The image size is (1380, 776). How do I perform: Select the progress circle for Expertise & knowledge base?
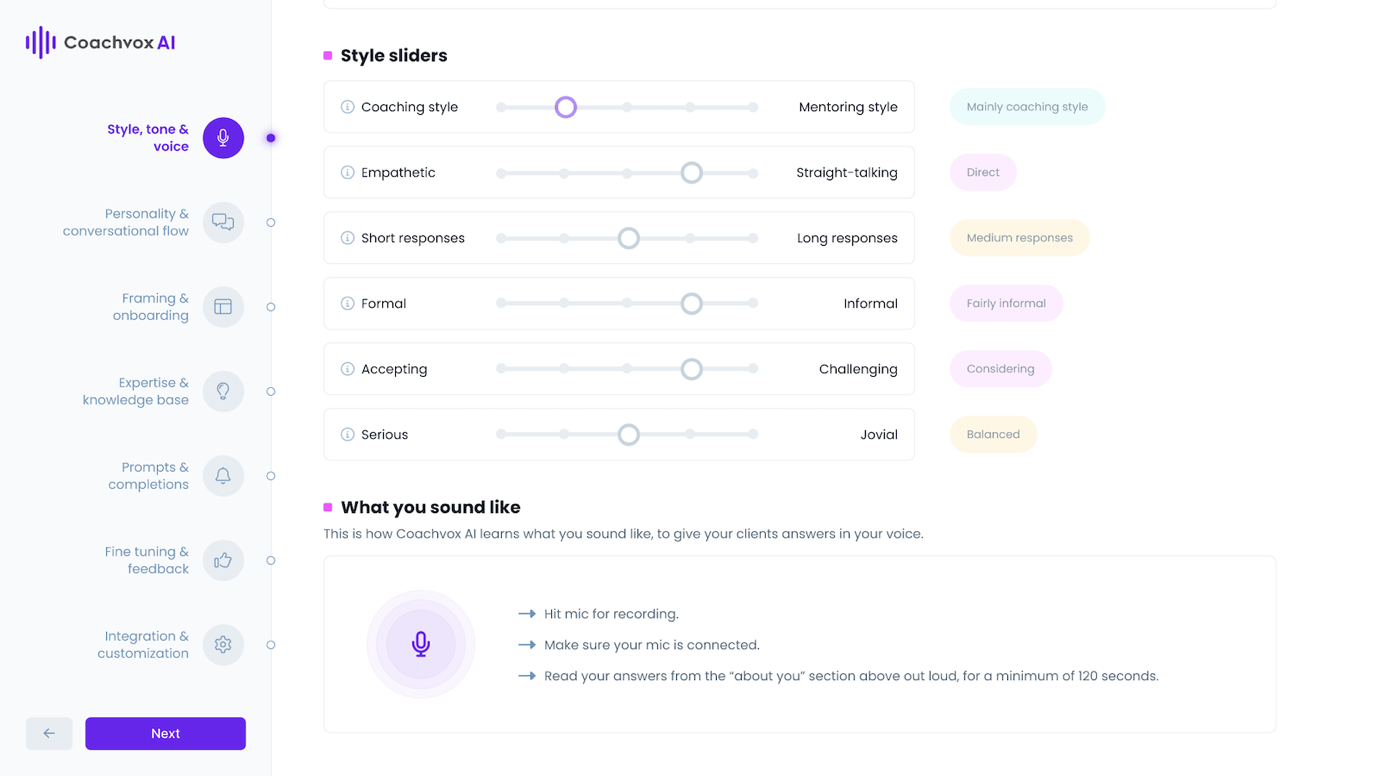(x=271, y=391)
